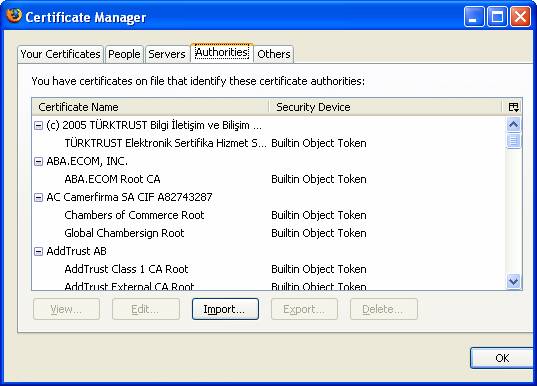
Task: Click the scrollbar up arrow
Action: 513,125
